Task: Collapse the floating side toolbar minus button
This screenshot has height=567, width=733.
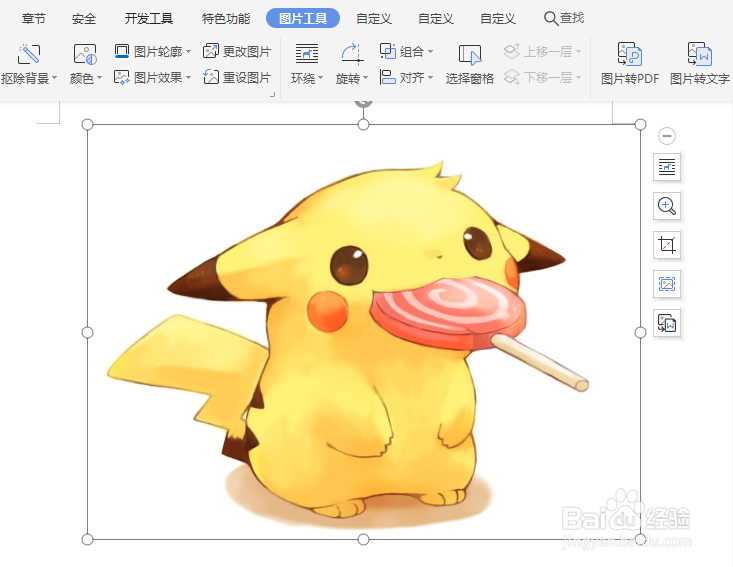Action: (x=667, y=136)
